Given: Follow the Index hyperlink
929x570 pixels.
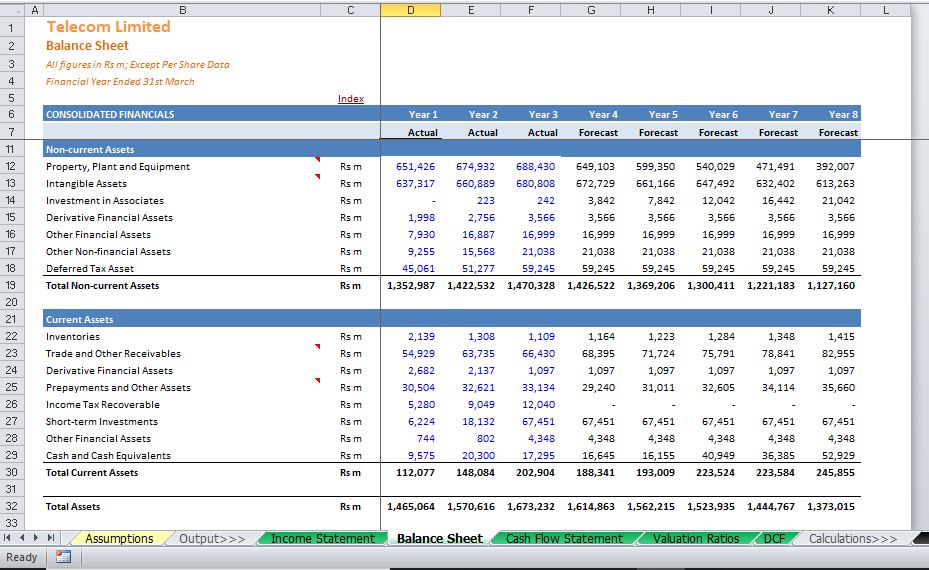Looking at the screenshot, I should coord(351,98).
